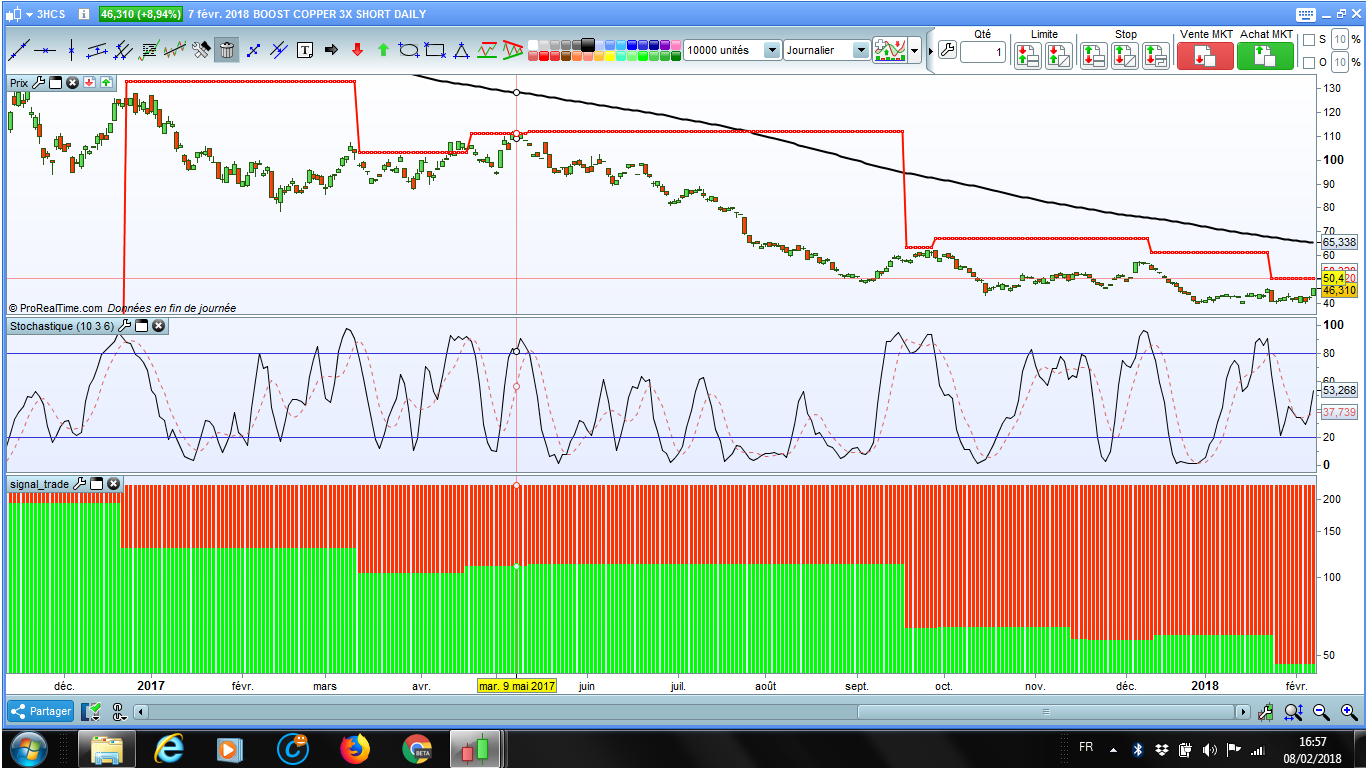The height and width of the screenshot is (768, 1366).
Task: Select the rectangle drawing tool
Action: point(435,50)
